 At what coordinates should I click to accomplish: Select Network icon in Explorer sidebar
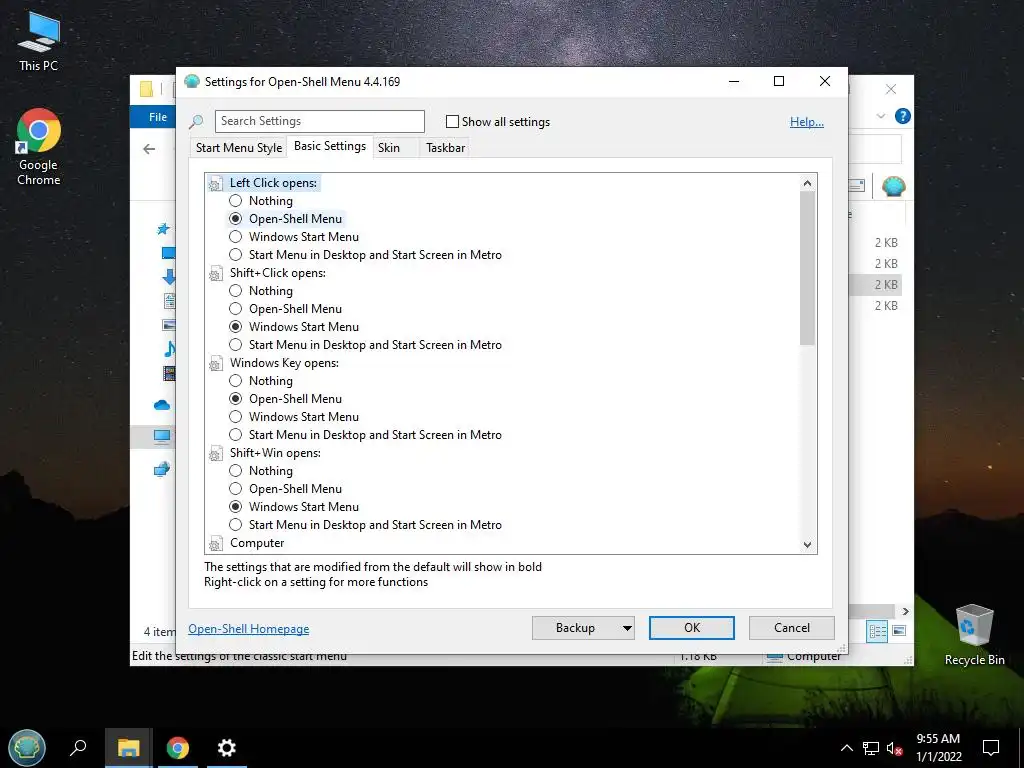pyautogui.click(x=162, y=469)
